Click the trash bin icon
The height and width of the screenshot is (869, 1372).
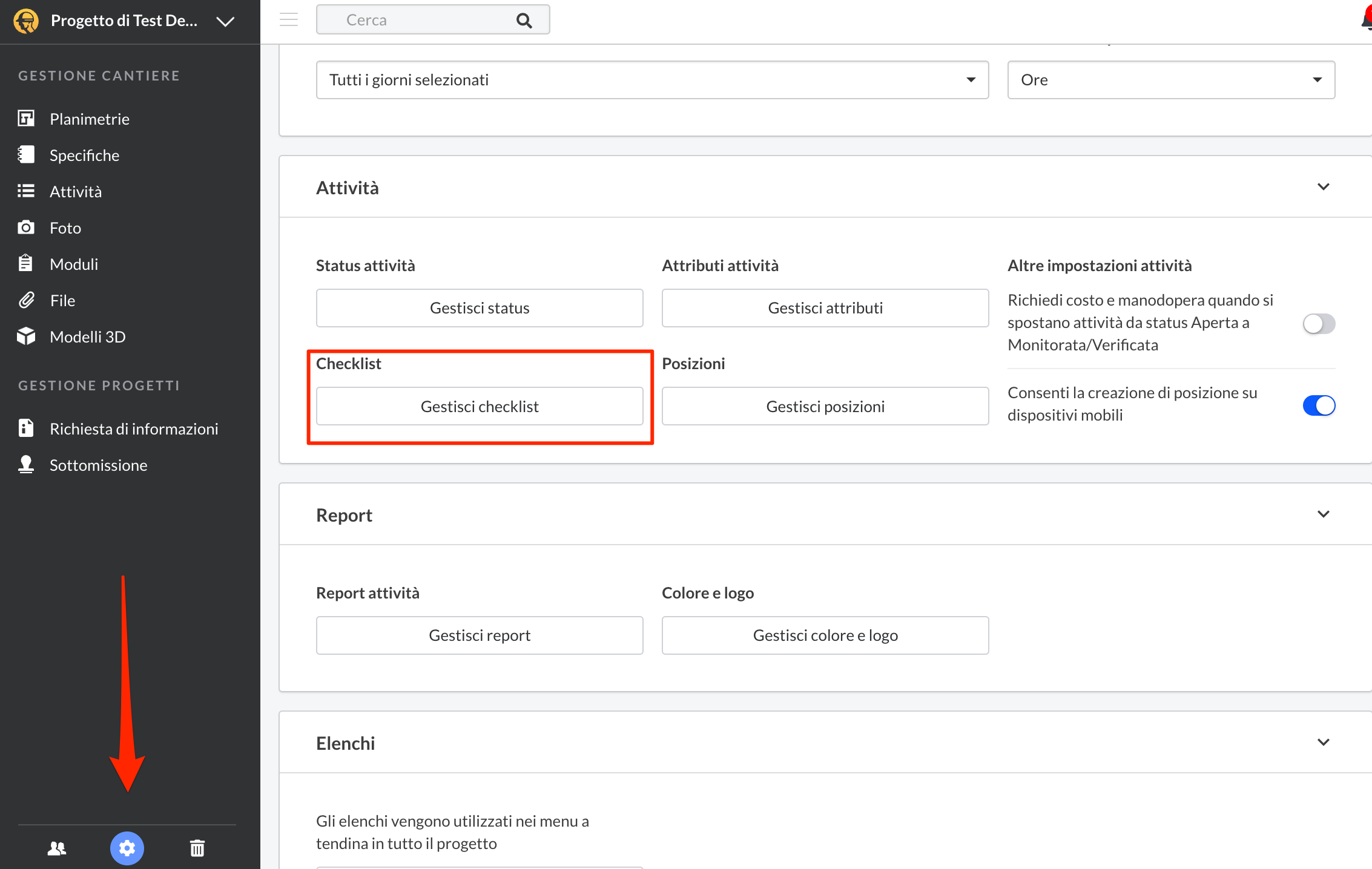pos(197,848)
